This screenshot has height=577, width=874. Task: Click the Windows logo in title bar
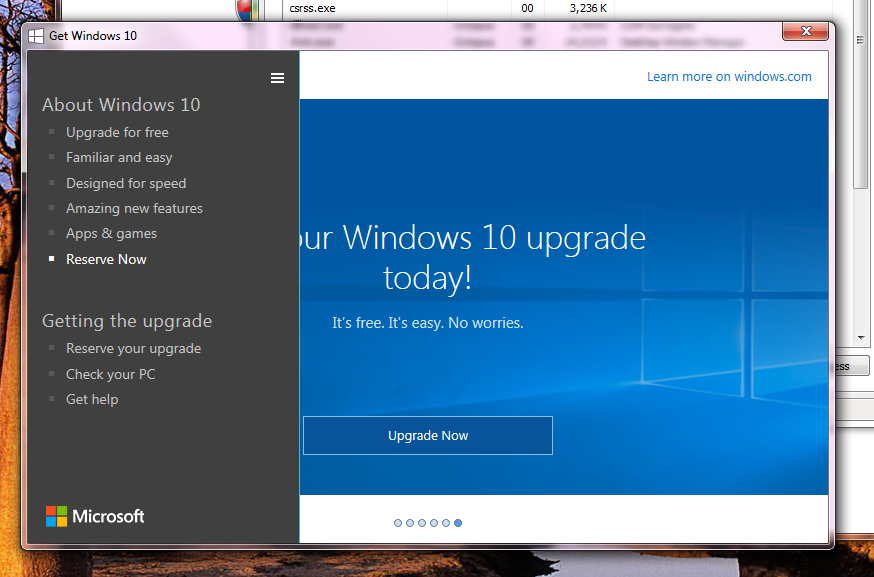36,36
